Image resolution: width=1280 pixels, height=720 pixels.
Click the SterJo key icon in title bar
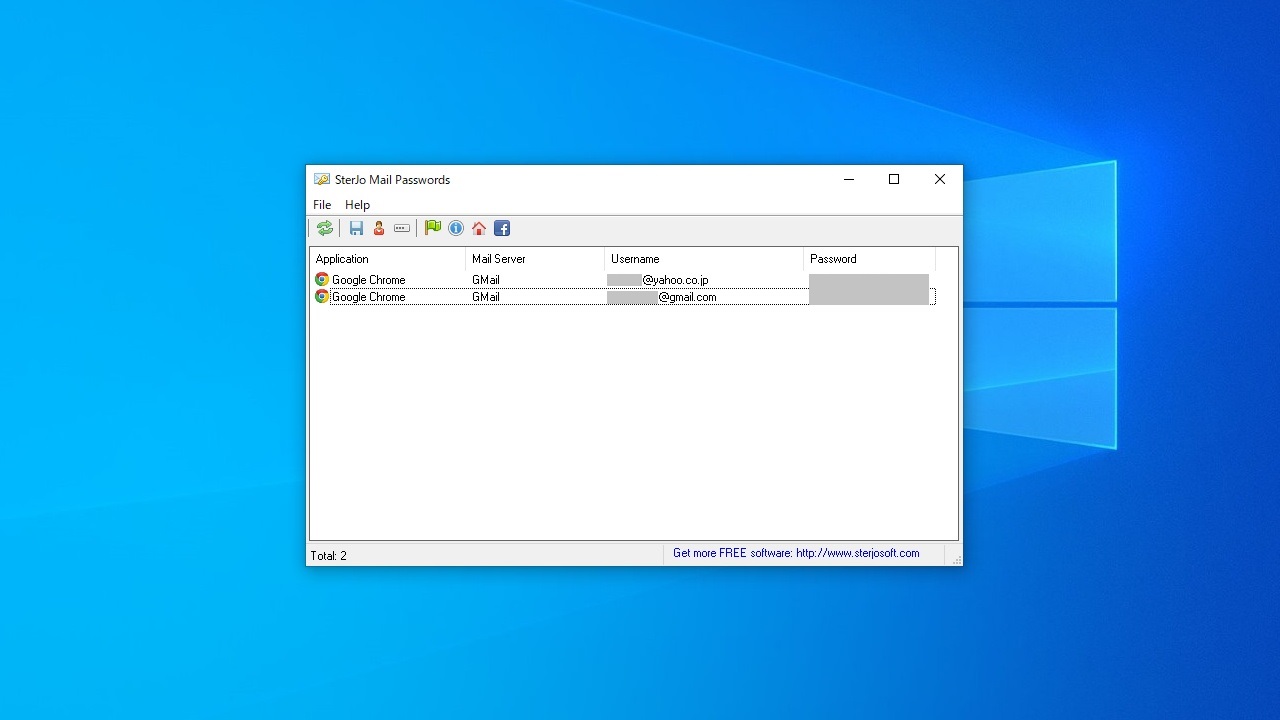tap(322, 179)
